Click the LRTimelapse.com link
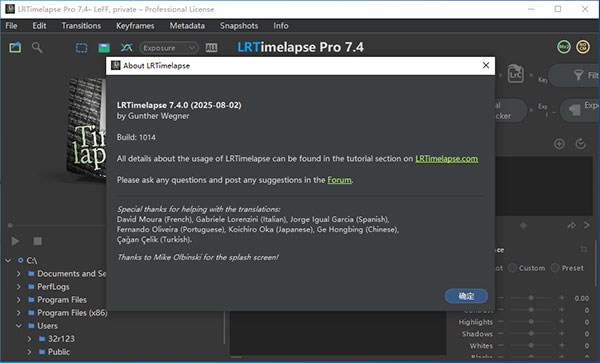Screen dimensions: 600x363 [447, 159]
